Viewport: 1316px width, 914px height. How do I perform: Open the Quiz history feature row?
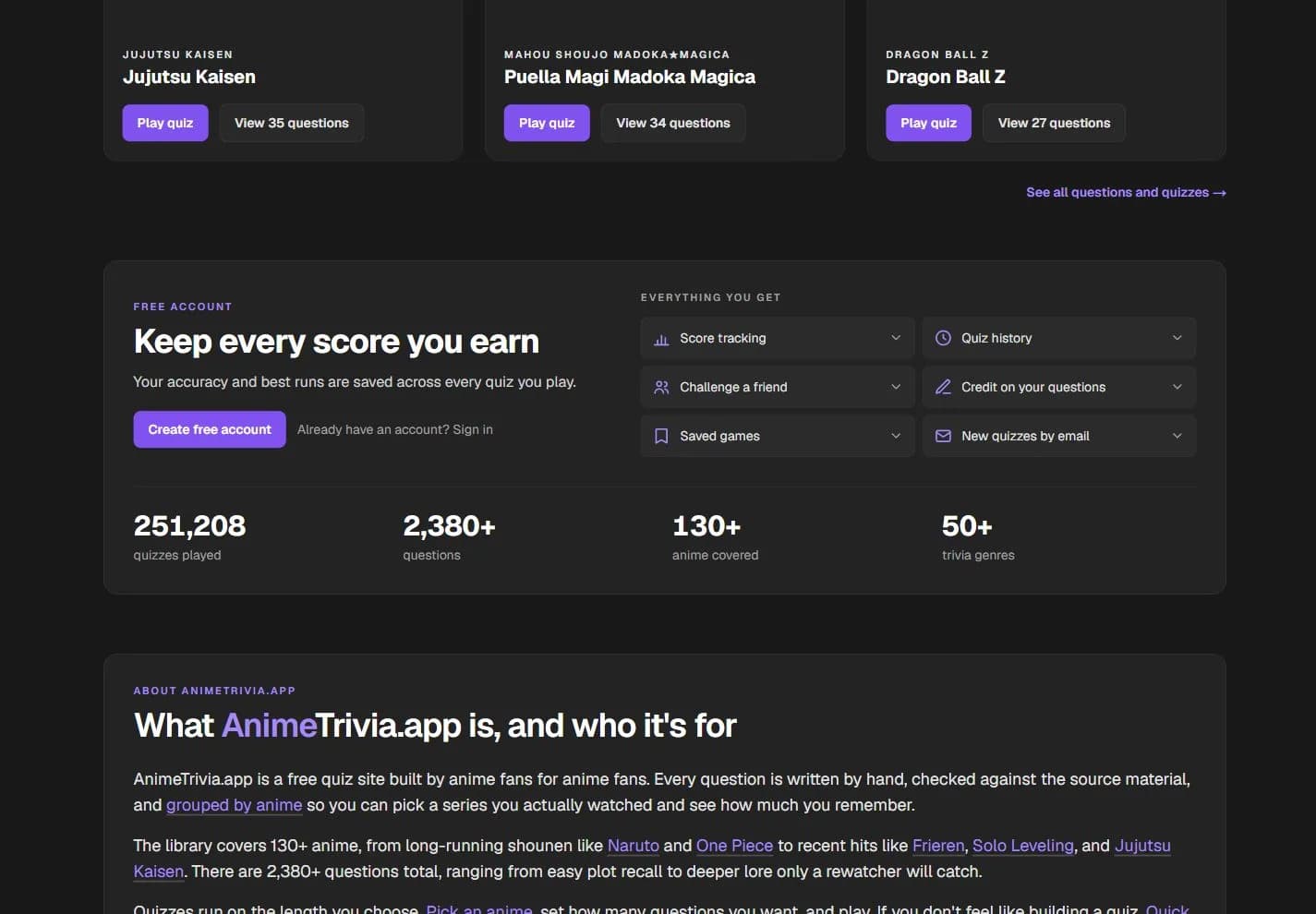(x=1059, y=339)
